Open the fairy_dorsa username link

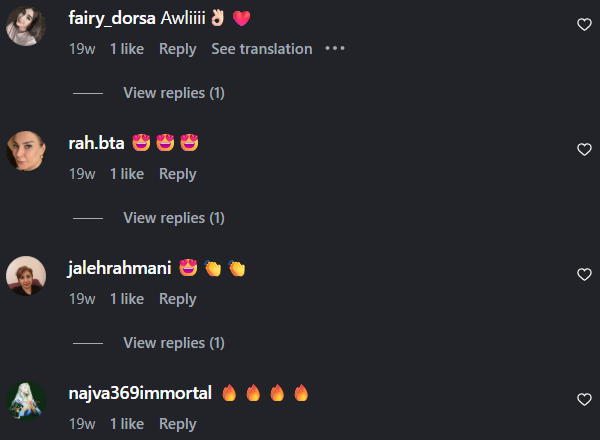[112, 18]
